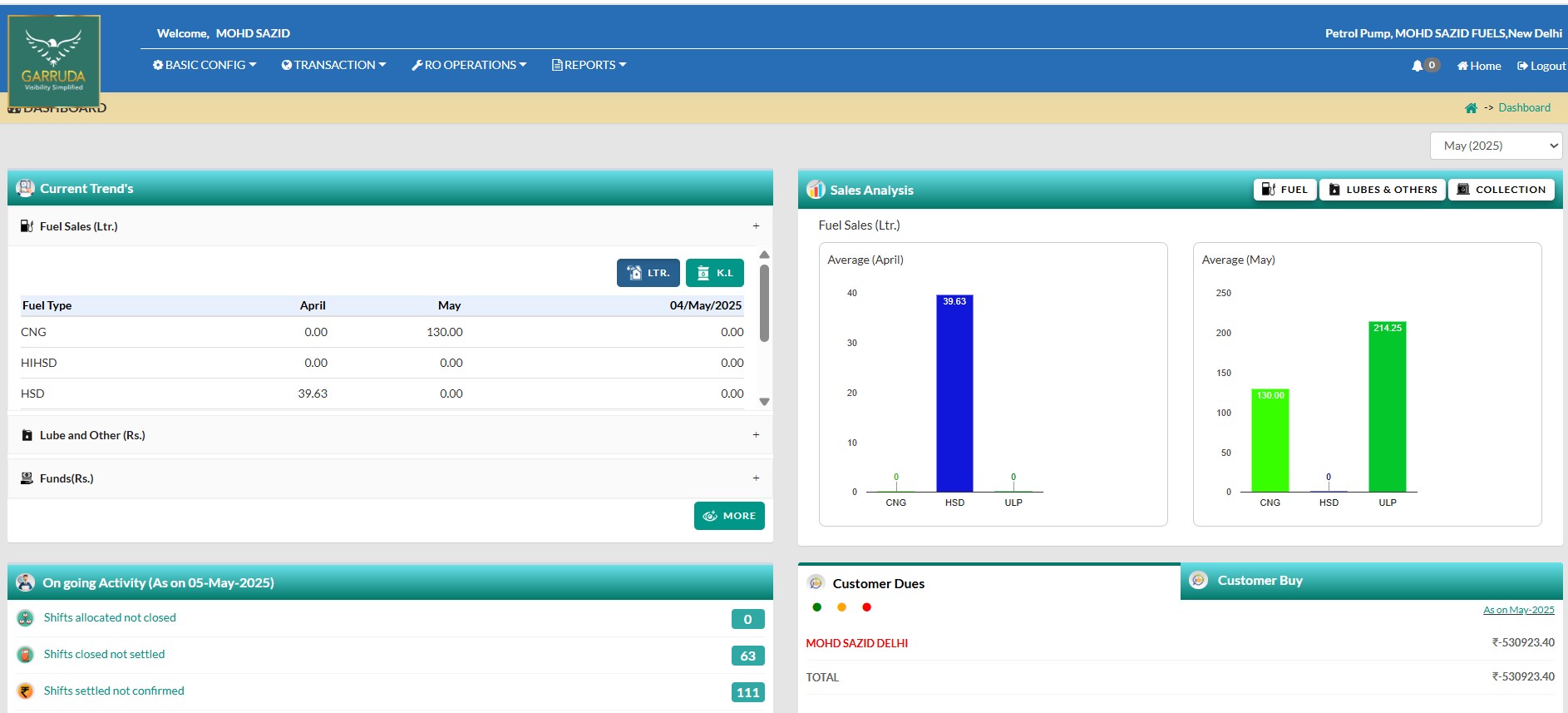Click the As on May-2025 link
The height and width of the screenshot is (713, 1568).
[x=1518, y=610]
